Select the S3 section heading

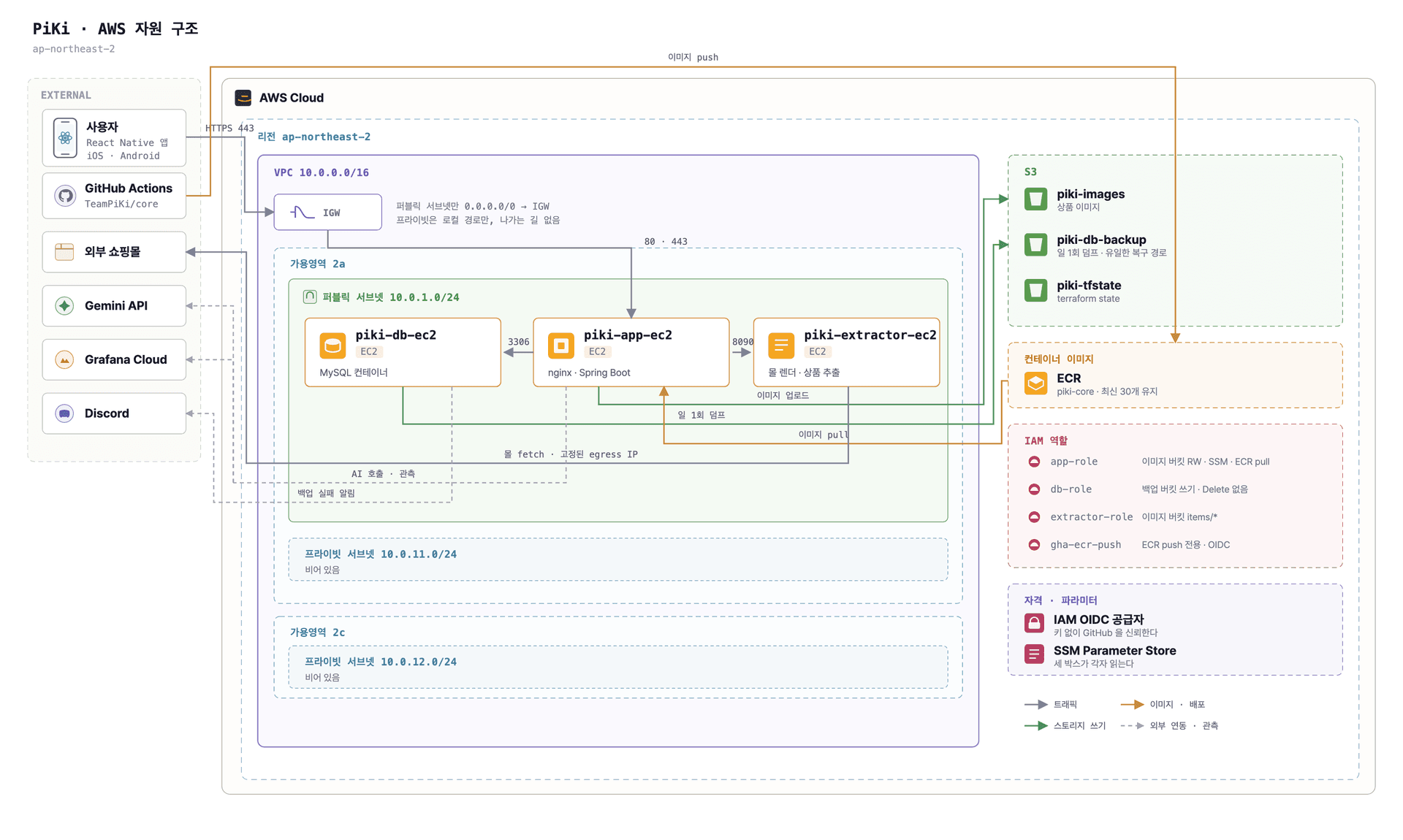(1030, 172)
